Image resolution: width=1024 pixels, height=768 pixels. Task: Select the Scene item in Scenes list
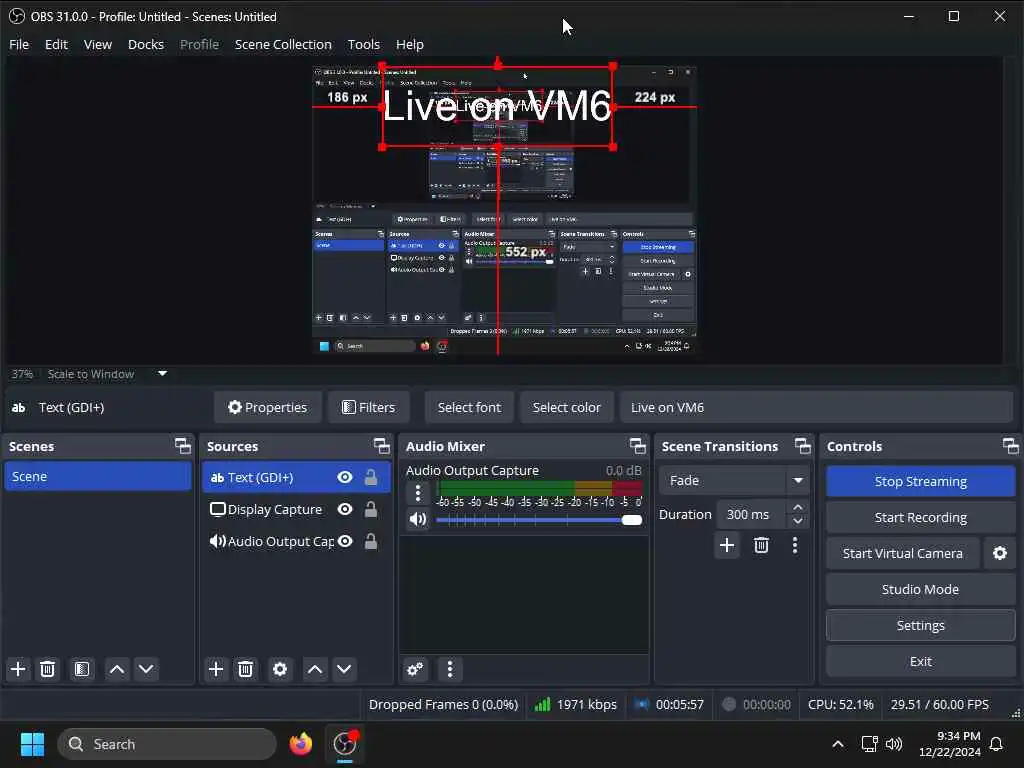coord(98,476)
